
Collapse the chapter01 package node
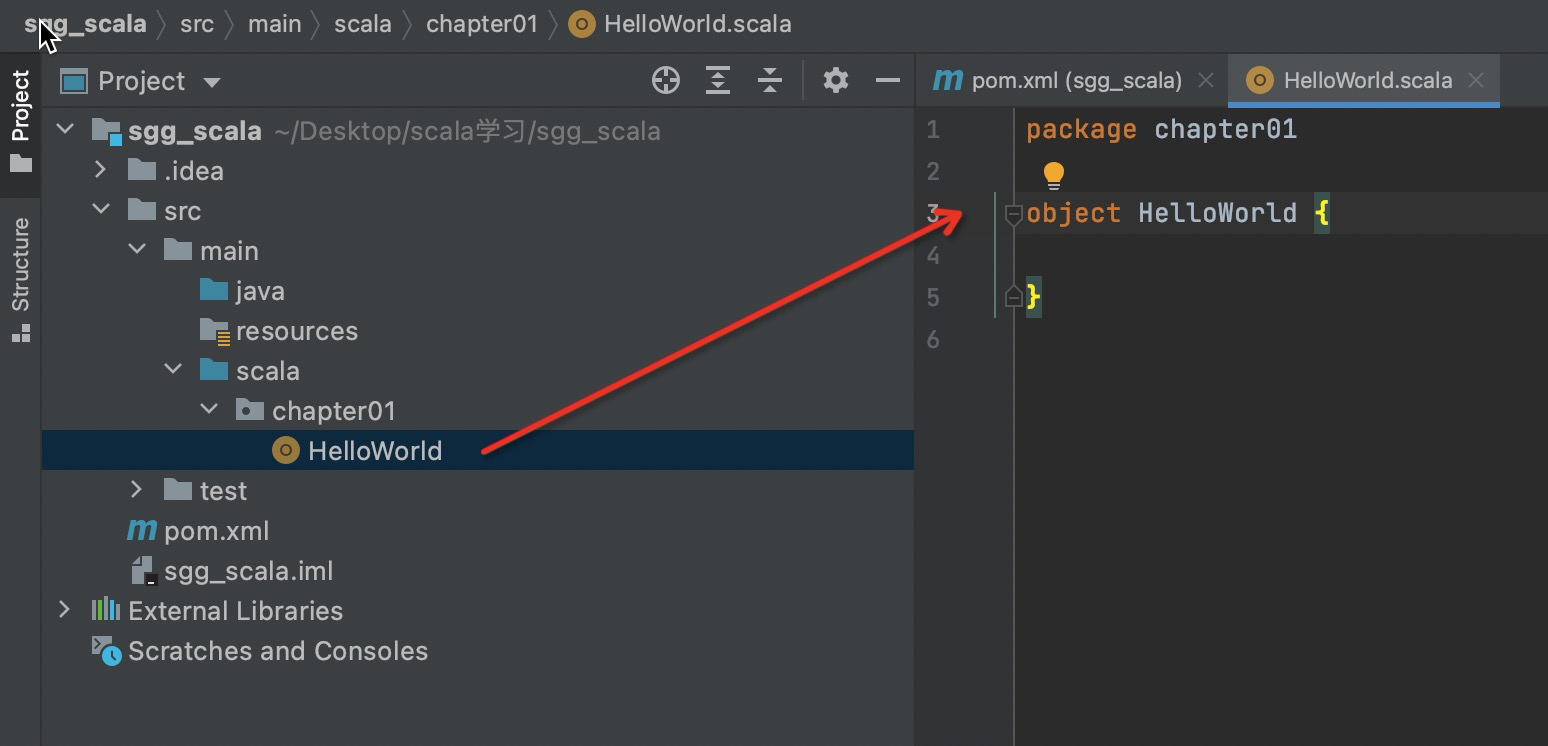(x=209, y=410)
